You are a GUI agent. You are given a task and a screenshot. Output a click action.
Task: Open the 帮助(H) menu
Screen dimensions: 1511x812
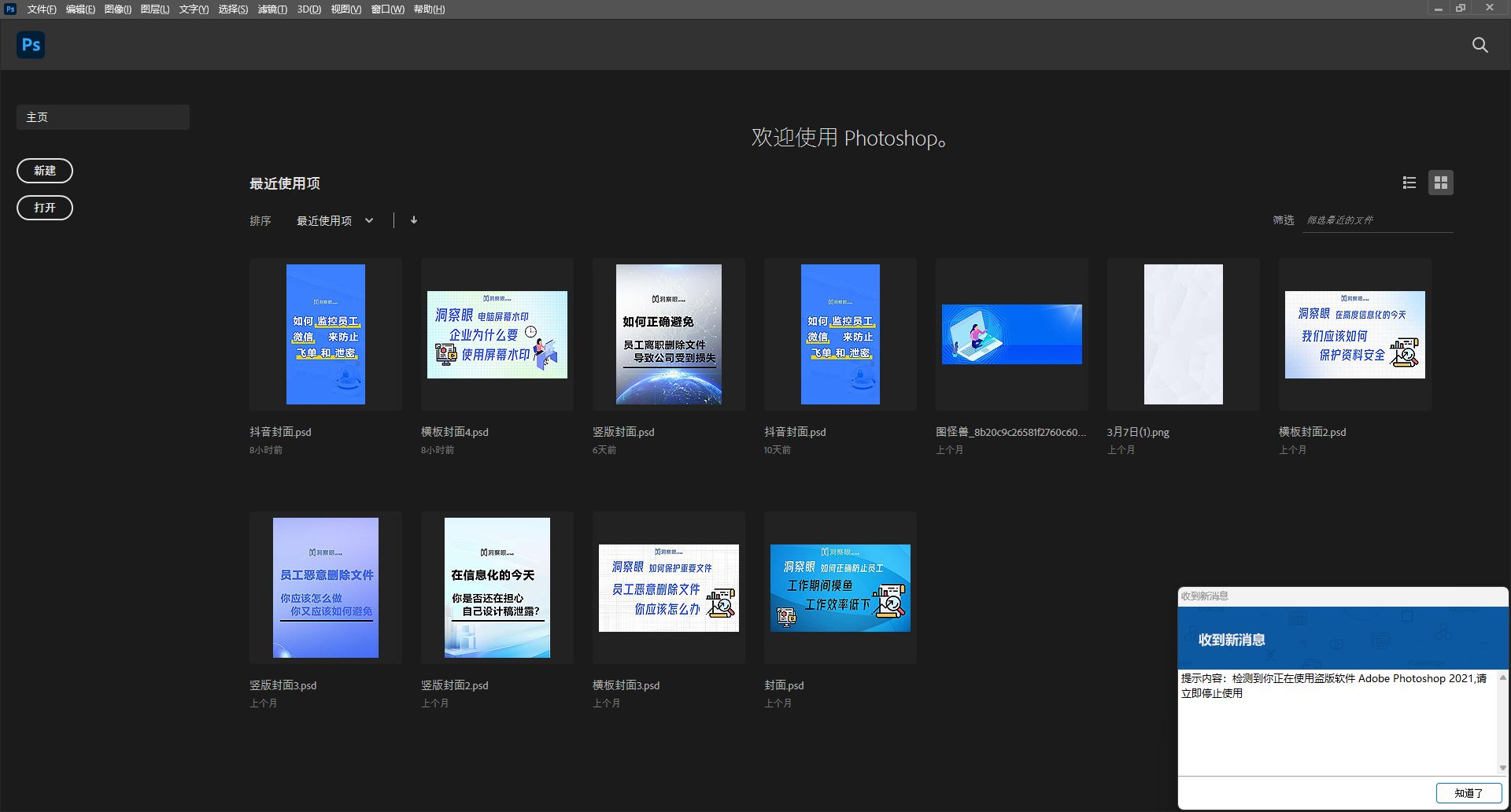click(x=429, y=9)
